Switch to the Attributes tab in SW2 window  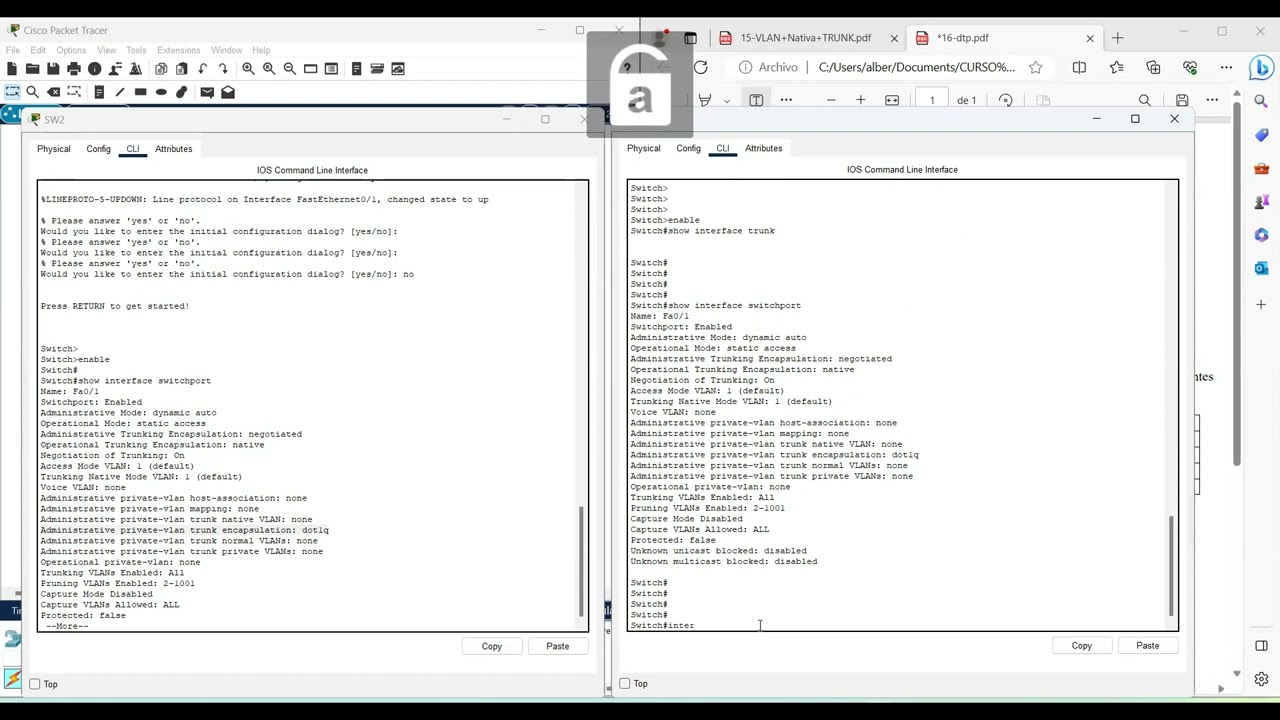point(173,149)
